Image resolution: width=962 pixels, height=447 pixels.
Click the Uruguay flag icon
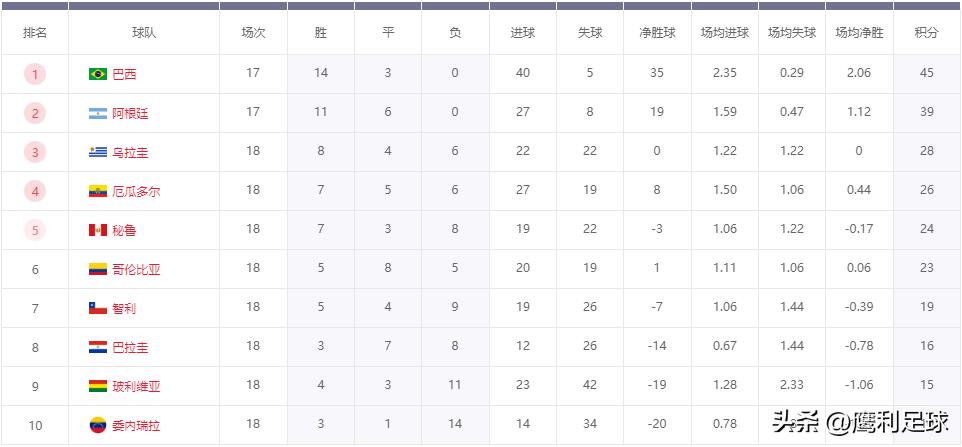pos(97,152)
